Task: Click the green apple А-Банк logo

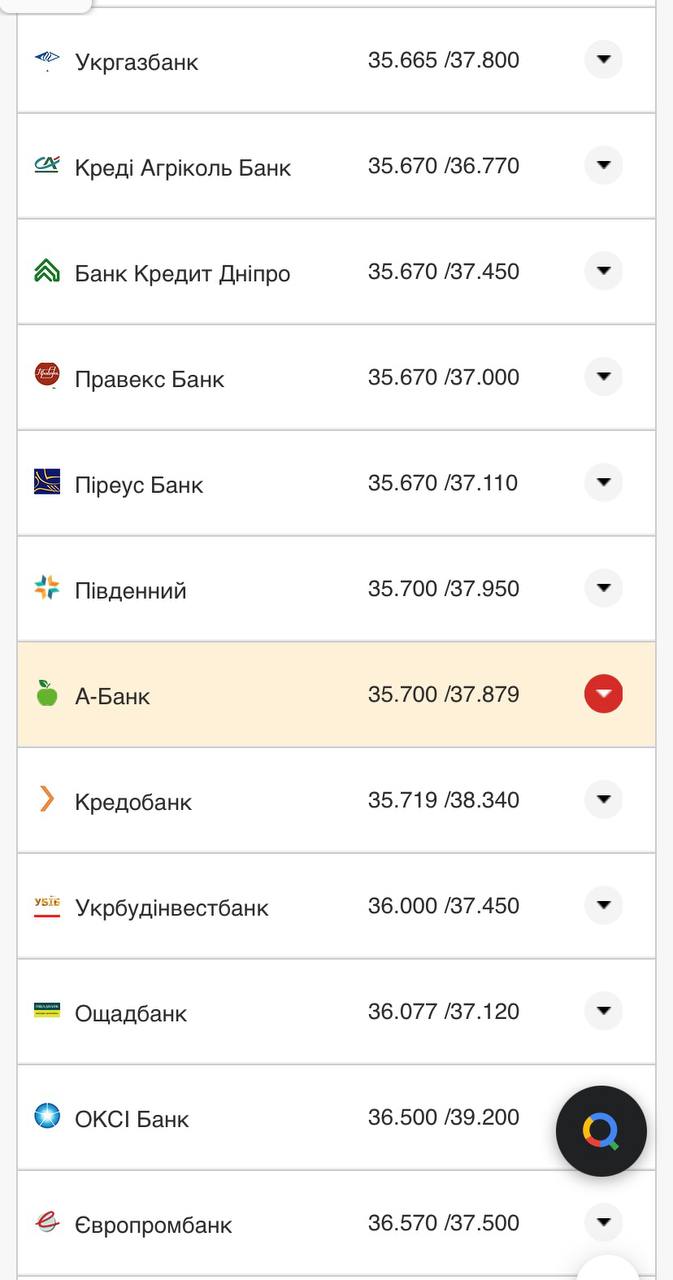Action: (x=47, y=694)
